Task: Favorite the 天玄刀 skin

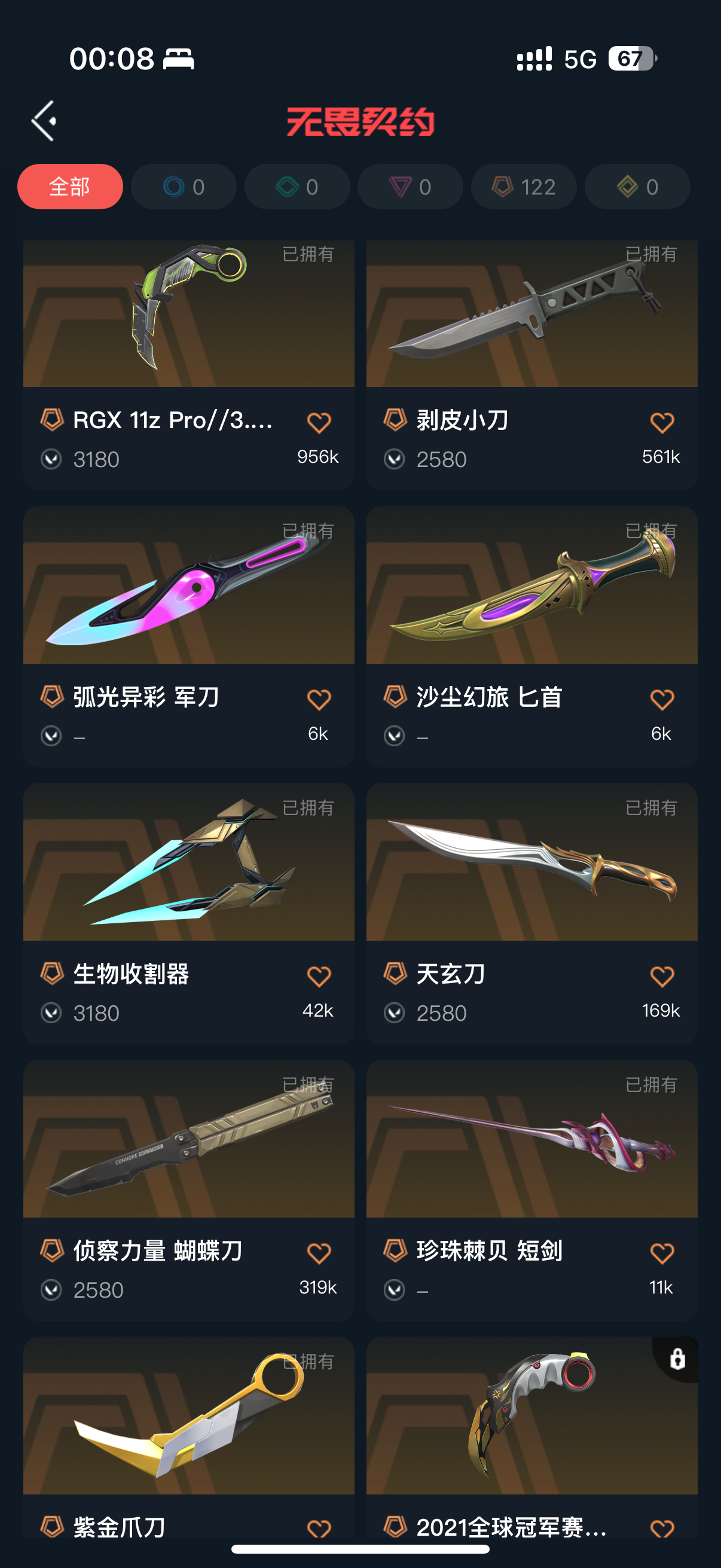Action: pos(661,977)
